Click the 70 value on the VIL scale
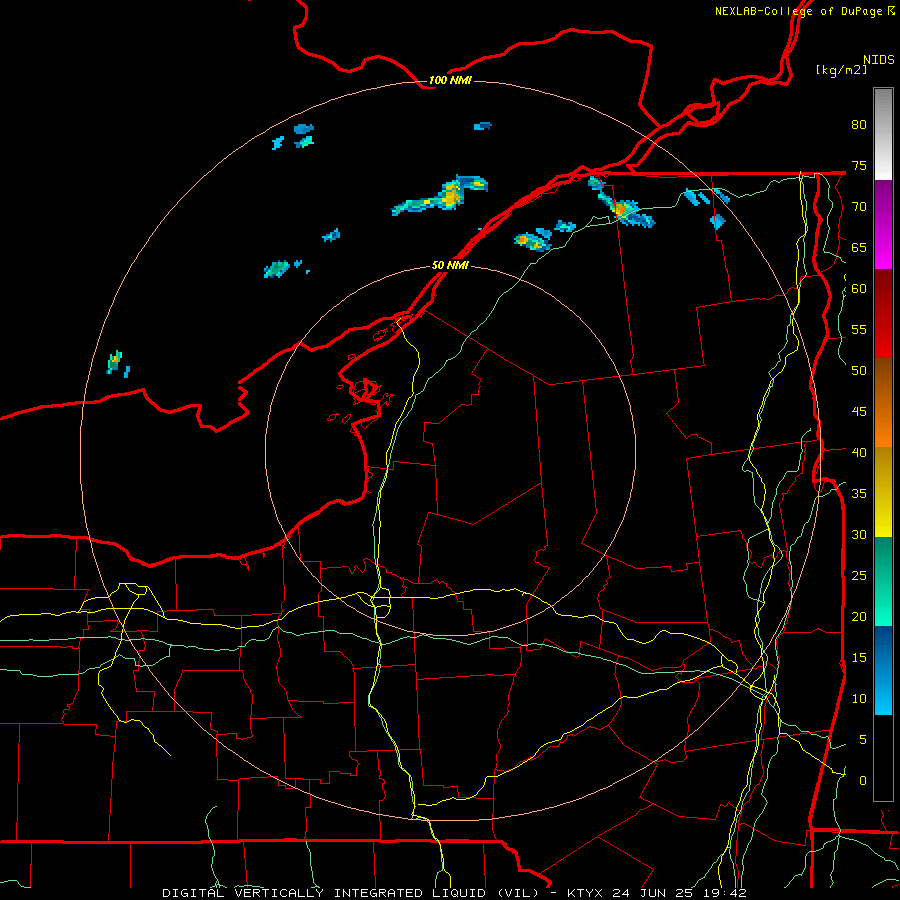The height and width of the screenshot is (900, 900). [859, 207]
